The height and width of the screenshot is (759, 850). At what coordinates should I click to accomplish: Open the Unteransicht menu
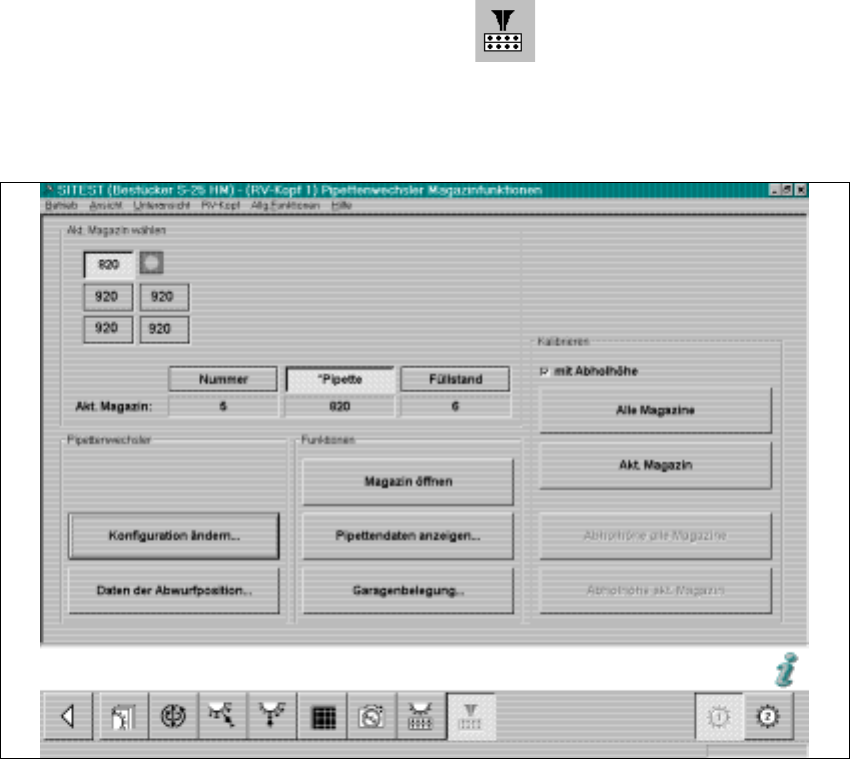[x=162, y=205]
